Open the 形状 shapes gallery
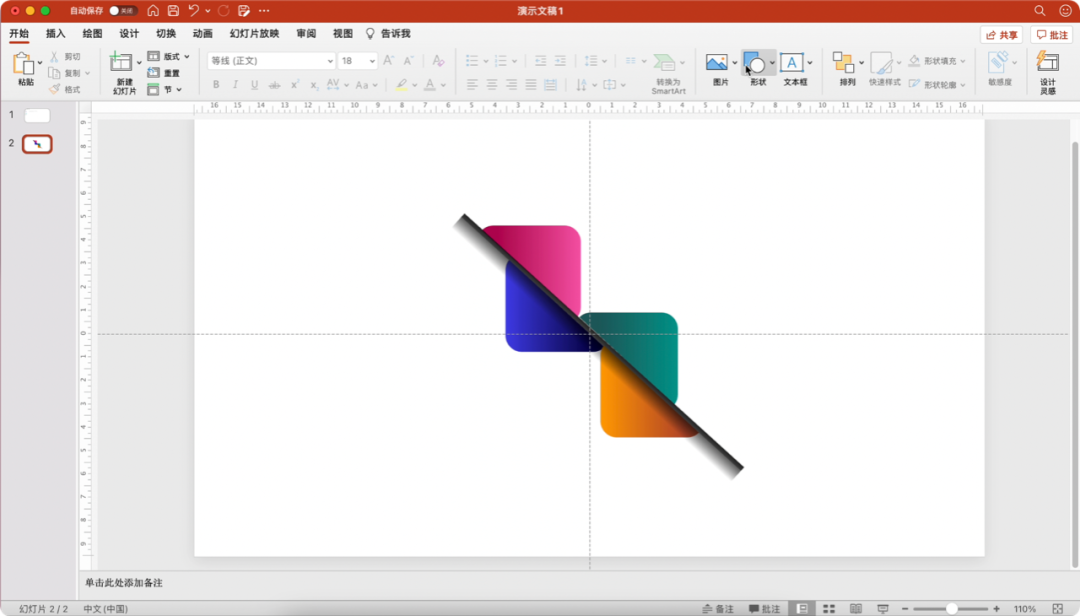Screen dimensions: 1080x616 click(x=756, y=64)
